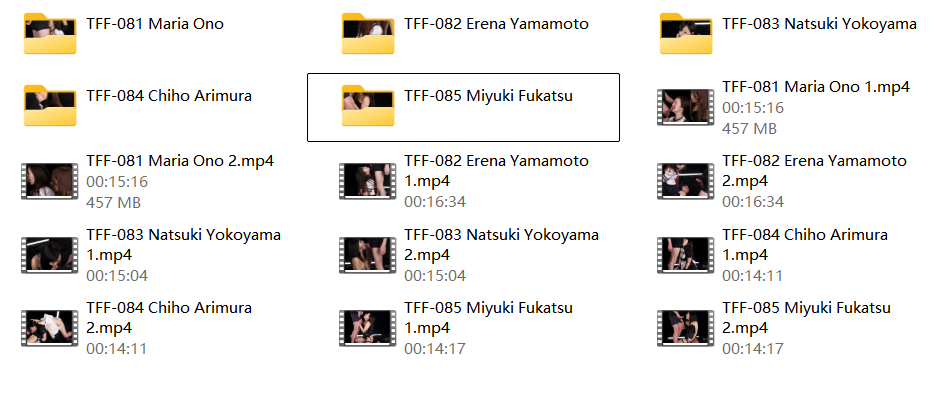Click the file name TFF-083 Natsuki Yokoyama 2.mp4
952x400 pixels.
tap(502, 244)
